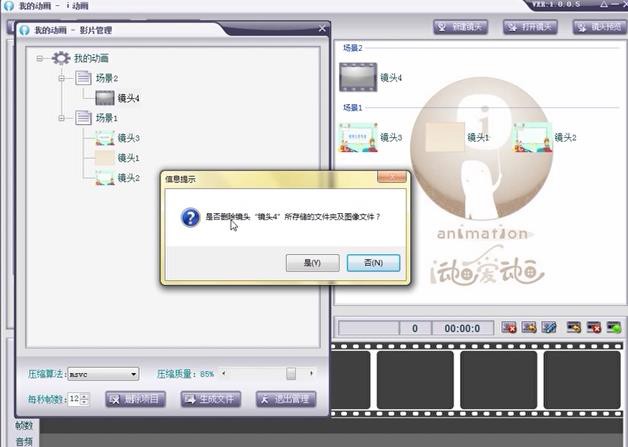Select 镜头2 in the tree
Image resolution: width=628 pixels, height=447 pixels.
coord(129,178)
